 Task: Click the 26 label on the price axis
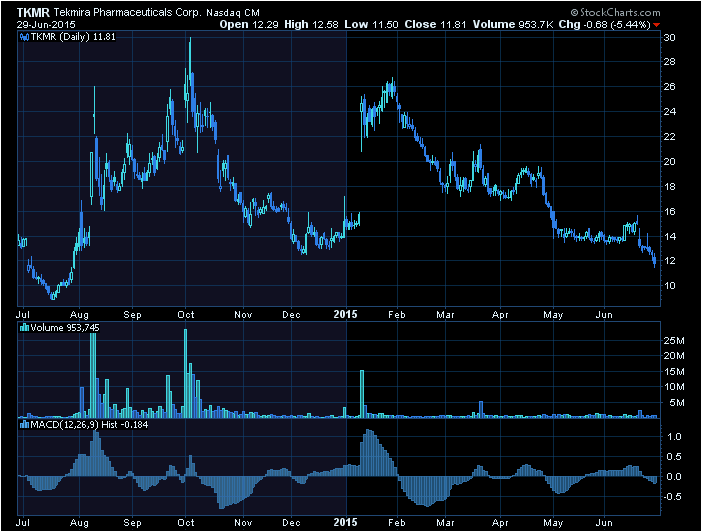point(669,86)
